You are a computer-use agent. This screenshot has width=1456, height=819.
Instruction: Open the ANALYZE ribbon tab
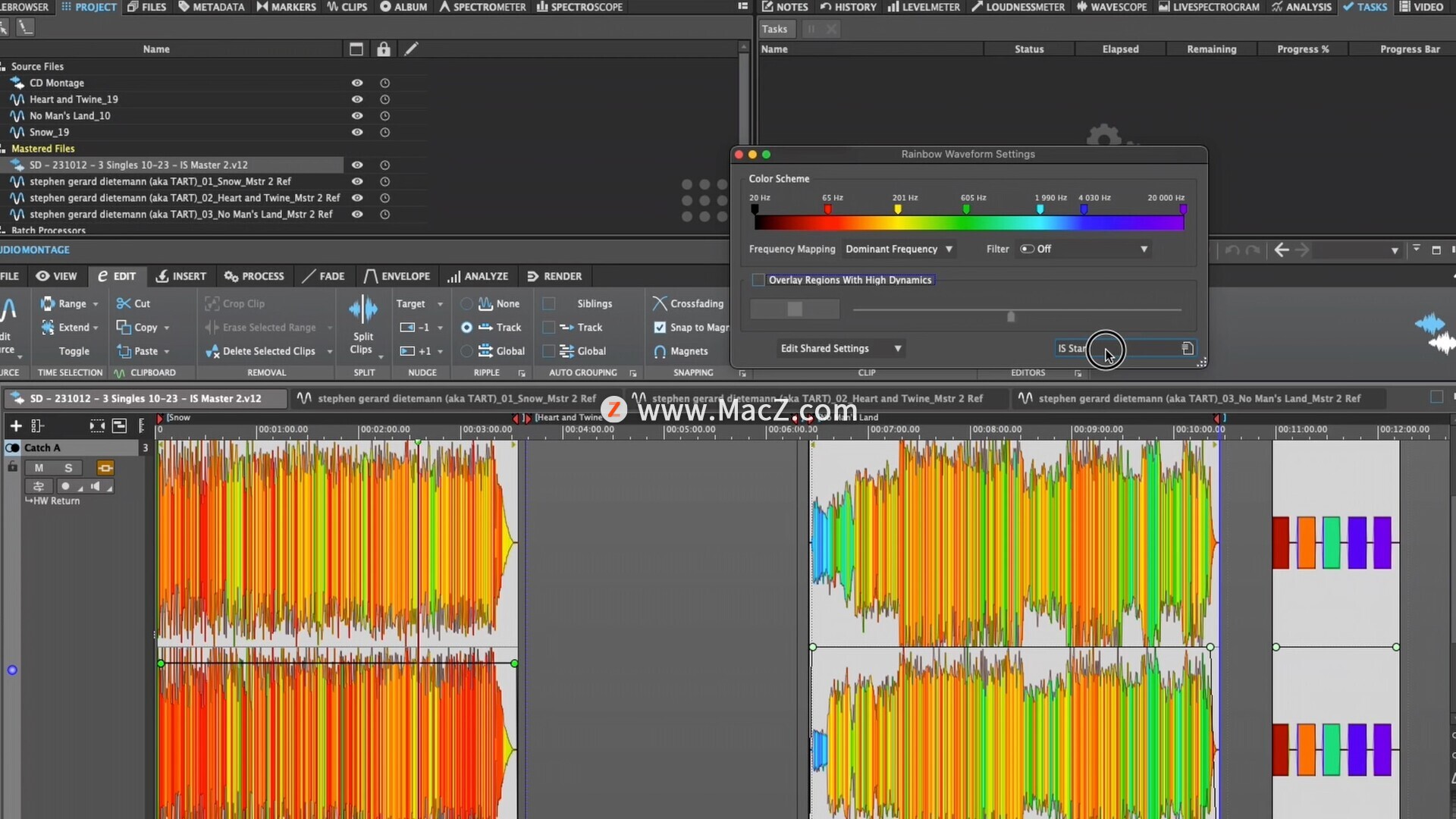click(478, 276)
